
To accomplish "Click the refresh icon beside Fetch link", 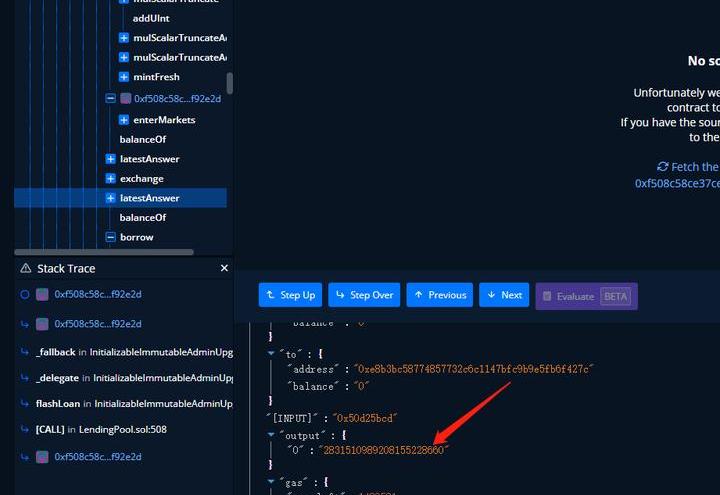I will pyautogui.click(x=662, y=167).
